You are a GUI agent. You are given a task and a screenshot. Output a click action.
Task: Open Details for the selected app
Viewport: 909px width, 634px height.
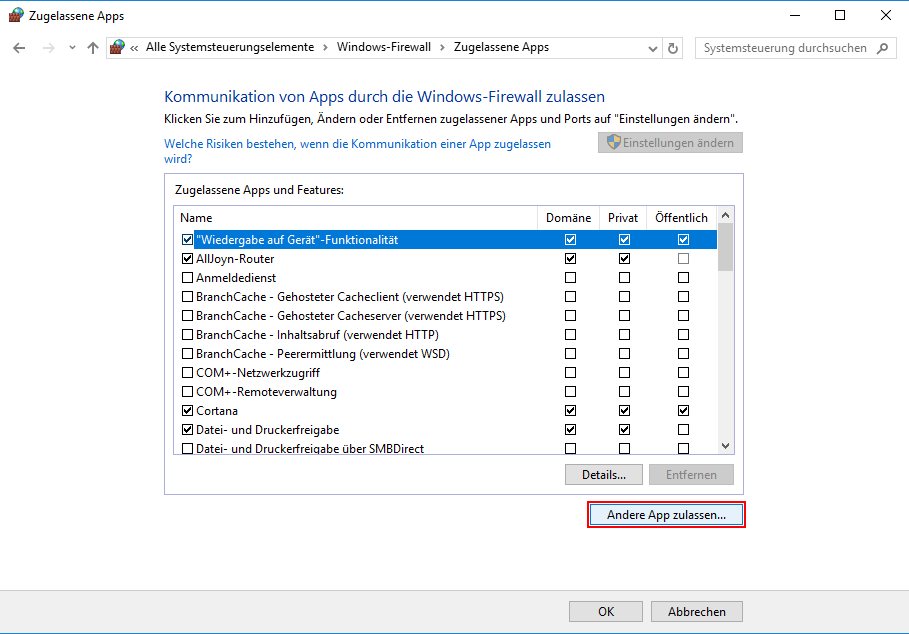pos(603,475)
